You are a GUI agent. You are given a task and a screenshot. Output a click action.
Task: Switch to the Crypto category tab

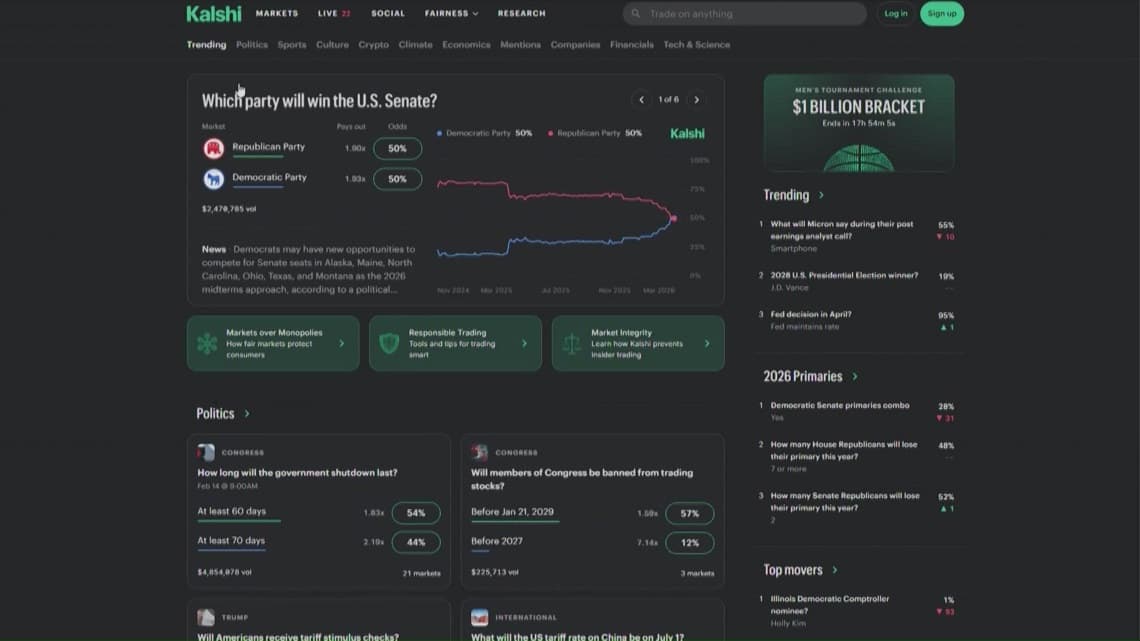374,44
